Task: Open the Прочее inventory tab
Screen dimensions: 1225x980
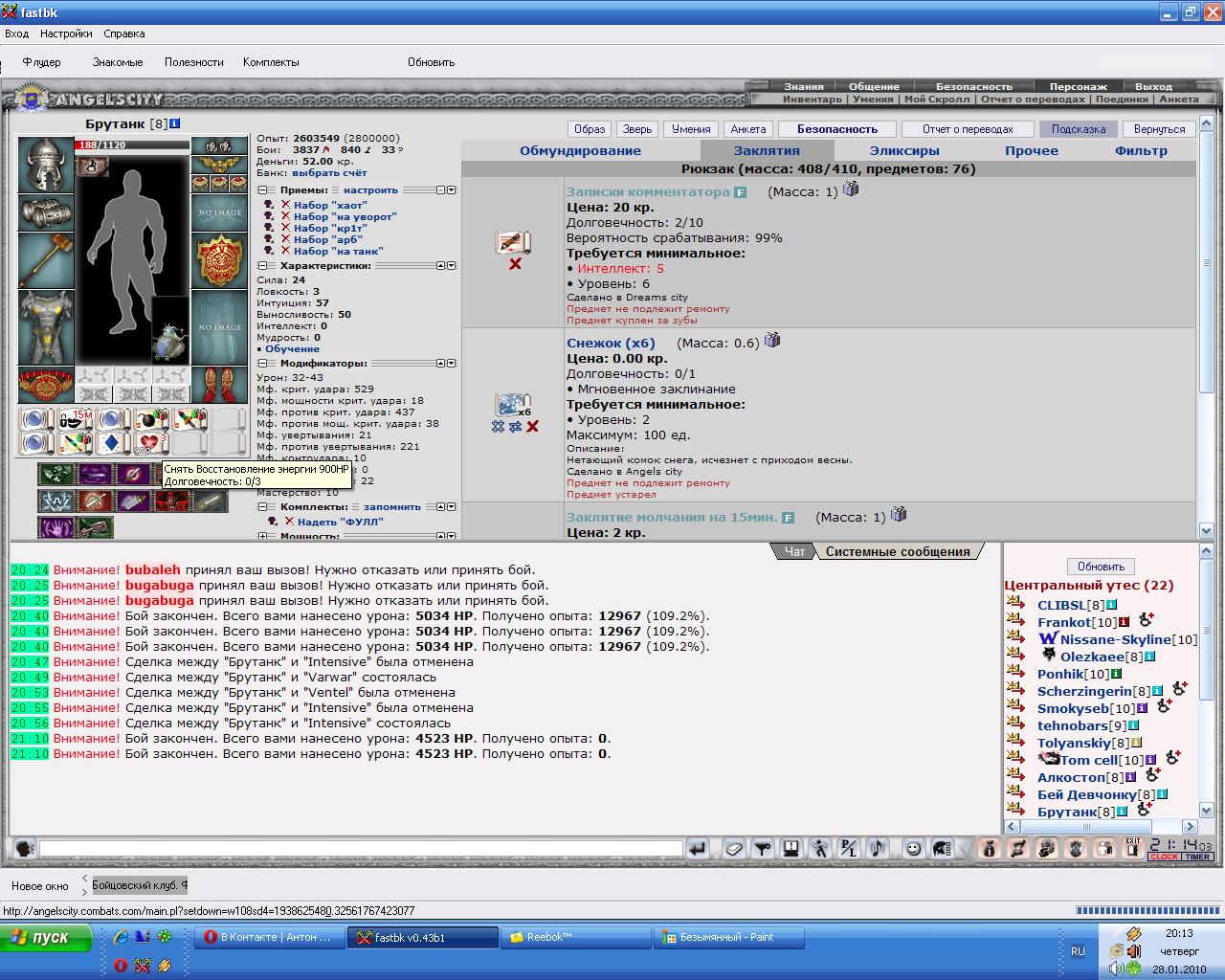Action: pyautogui.click(x=1032, y=150)
